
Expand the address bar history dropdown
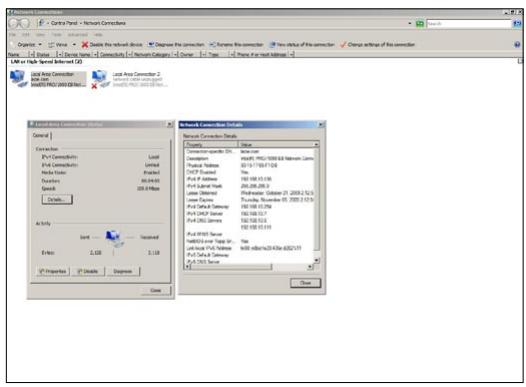[410, 23]
